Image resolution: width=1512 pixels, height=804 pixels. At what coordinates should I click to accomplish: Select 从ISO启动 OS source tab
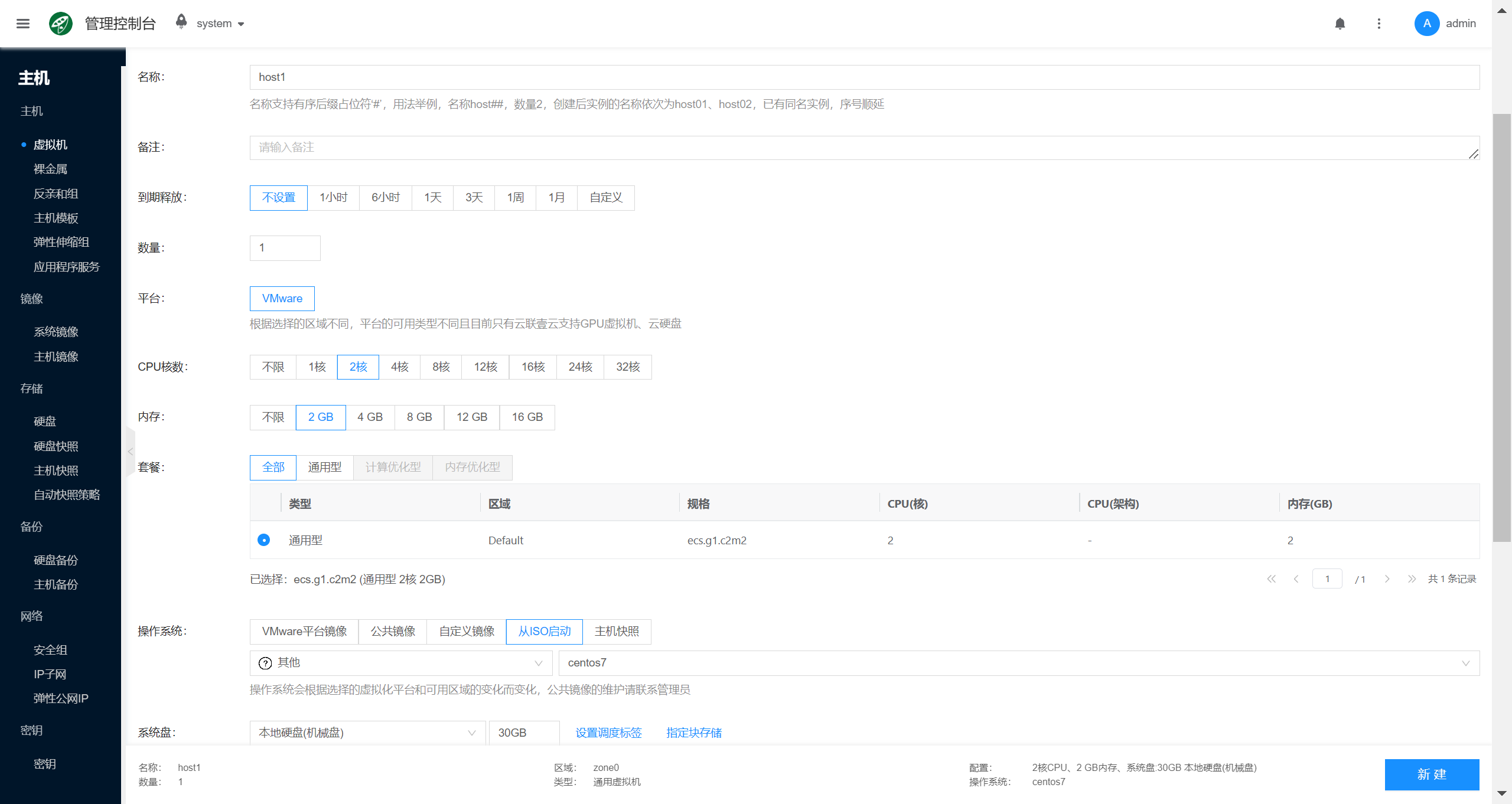[x=545, y=632]
